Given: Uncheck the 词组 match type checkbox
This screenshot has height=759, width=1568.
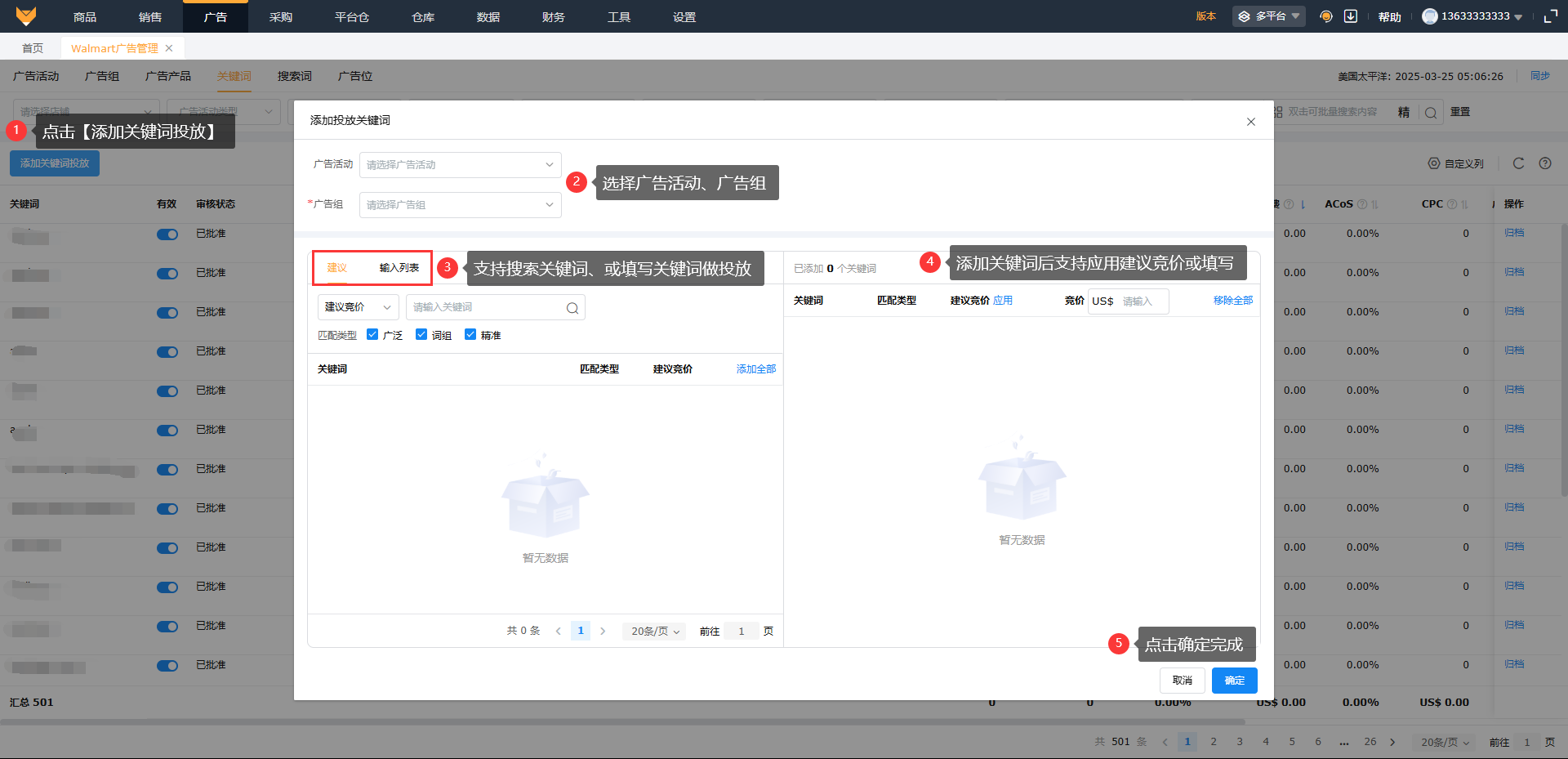Looking at the screenshot, I should pyautogui.click(x=421, y=334).
